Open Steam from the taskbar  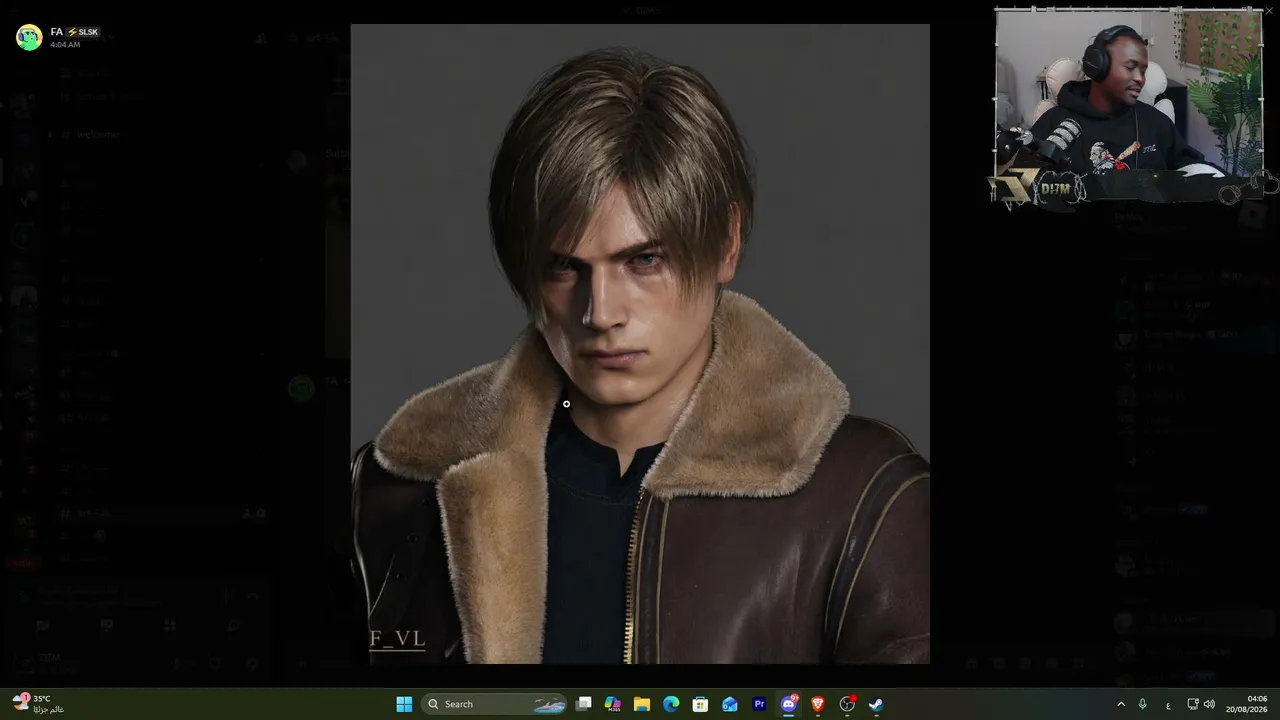[876, 704]
